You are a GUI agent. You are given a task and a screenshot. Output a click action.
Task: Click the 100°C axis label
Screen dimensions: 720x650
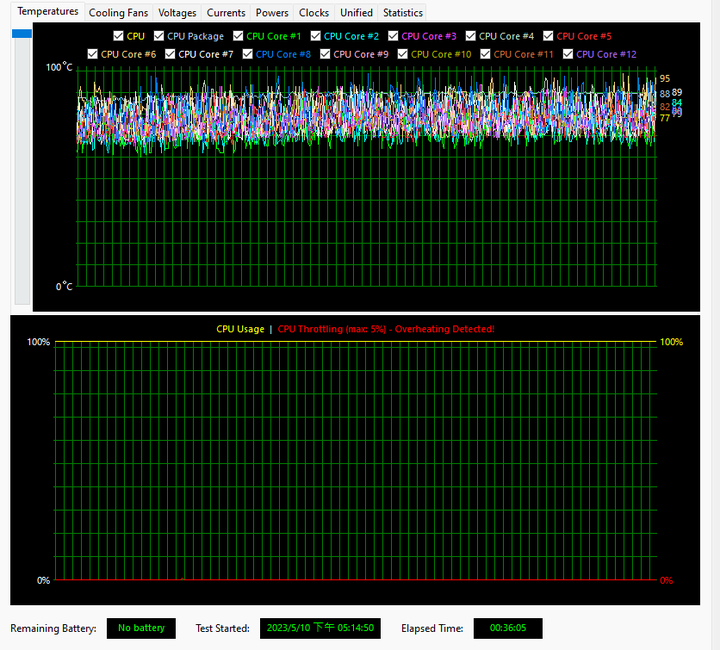[59, 67]
